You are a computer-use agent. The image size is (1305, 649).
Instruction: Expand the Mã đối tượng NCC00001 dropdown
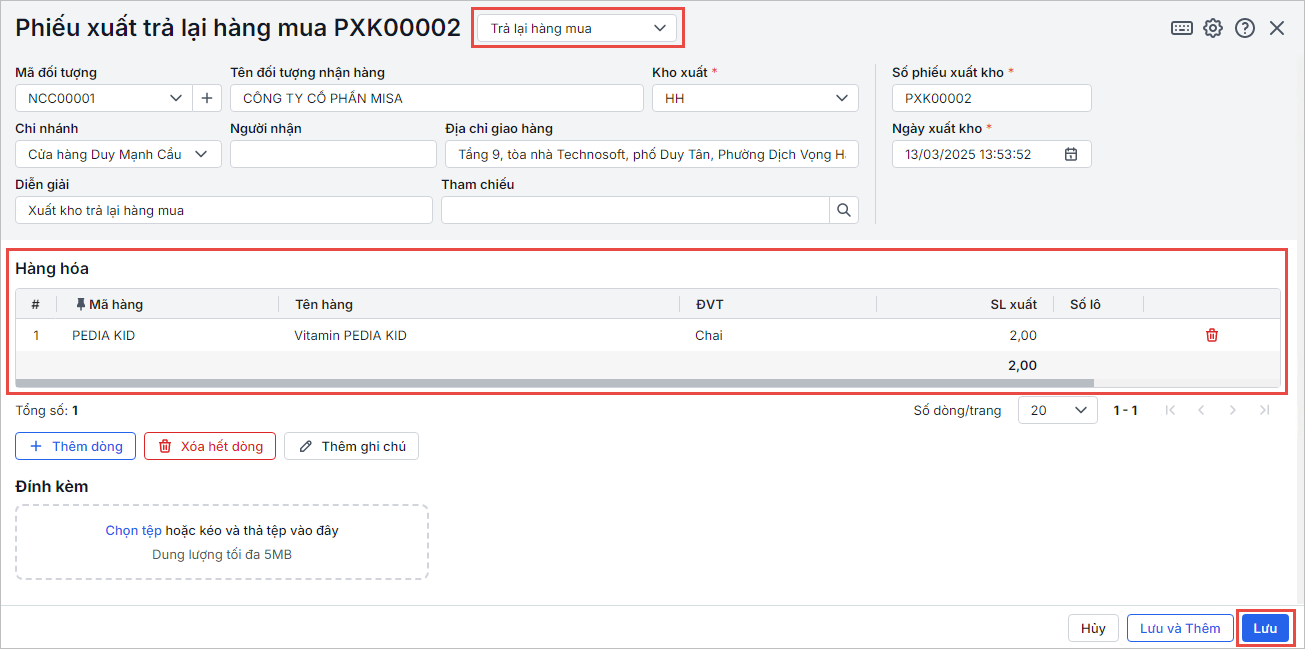point(175,98)
